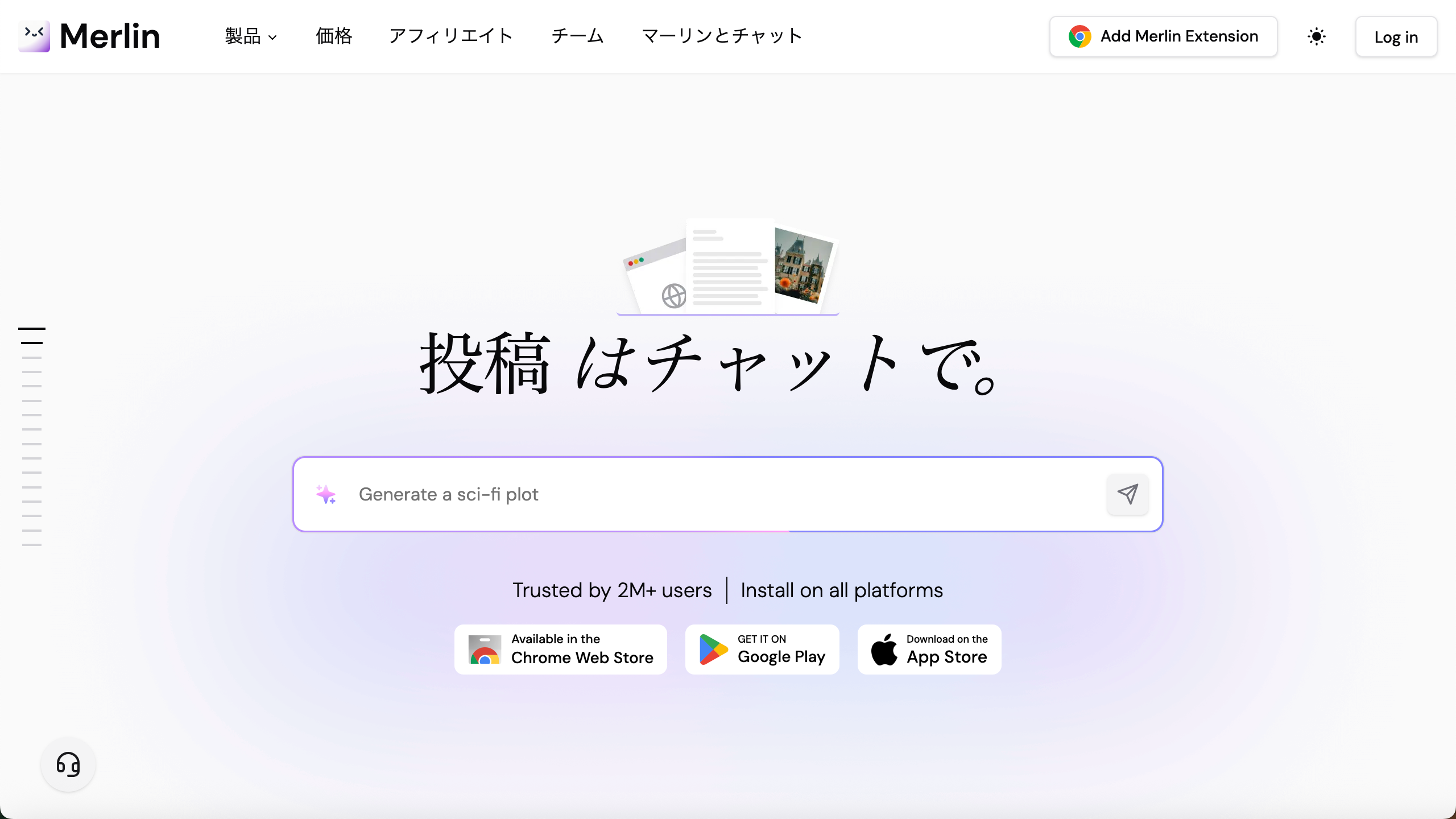Open マーリンとチャット from the navbar

click(x=722, y=36)
